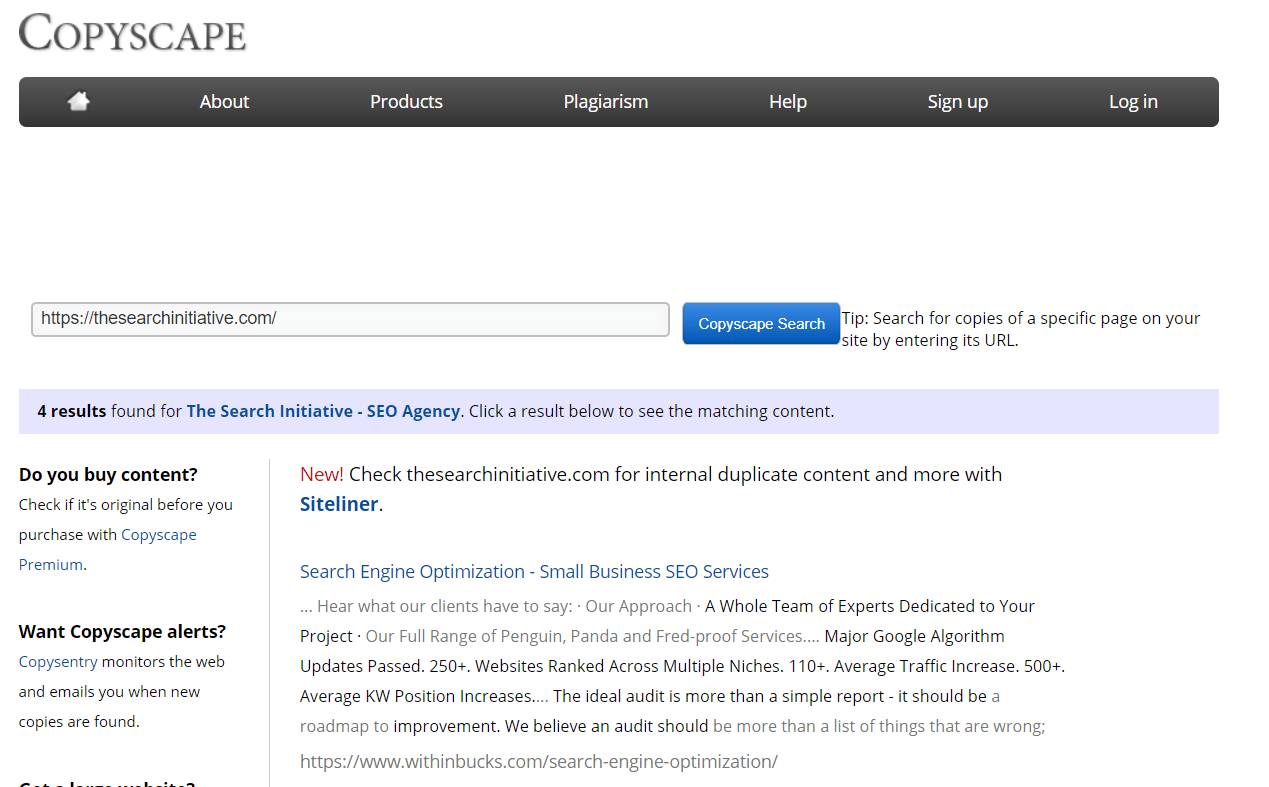
Task: Go to the Plagiarism page
Action: (605, 102)
